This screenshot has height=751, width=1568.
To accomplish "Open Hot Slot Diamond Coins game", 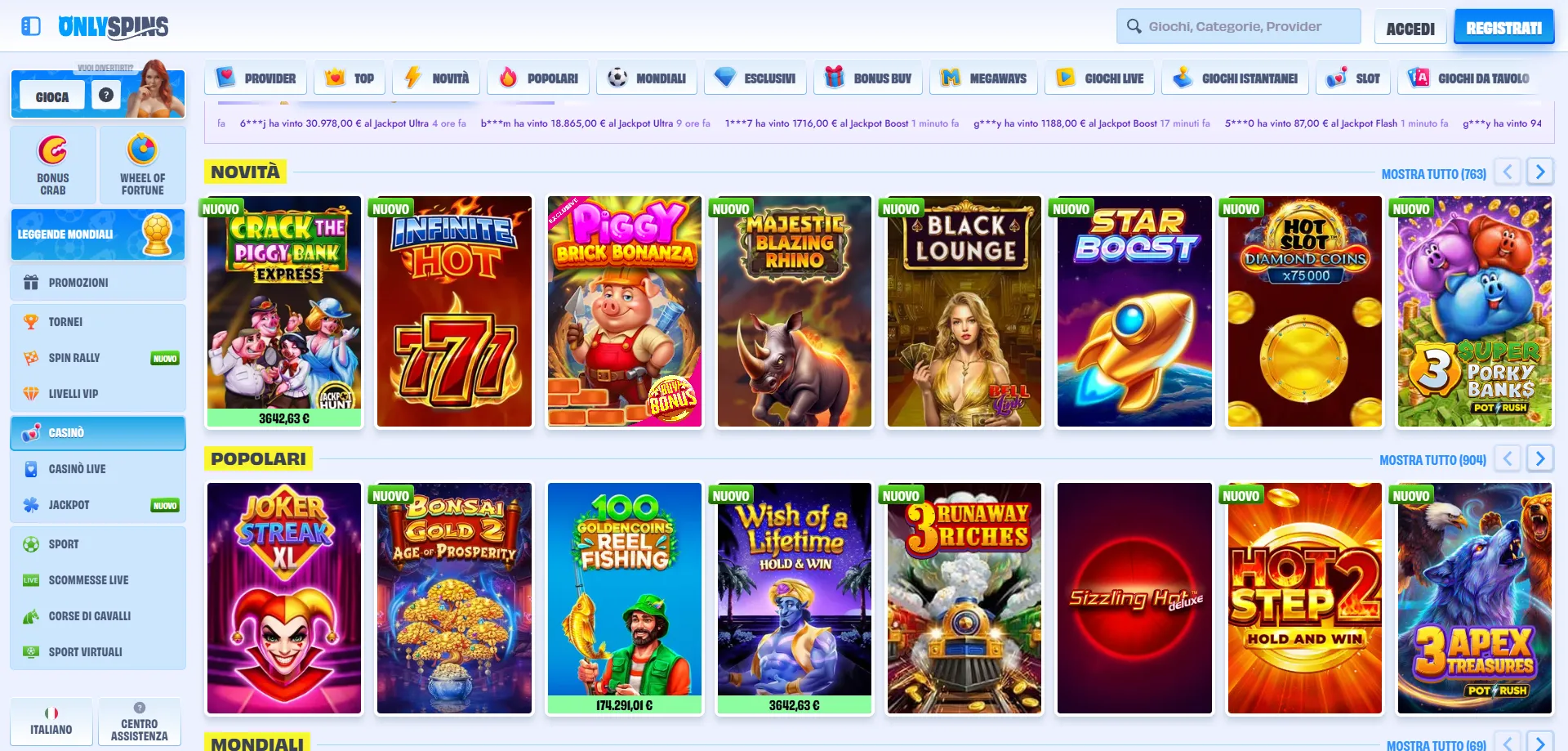I will (1305, 311).
